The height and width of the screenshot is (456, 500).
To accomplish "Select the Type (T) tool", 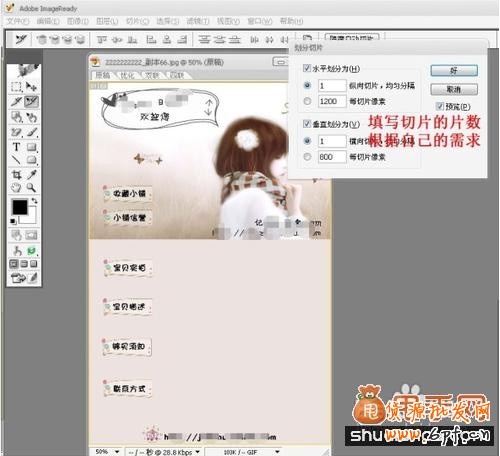I will pyautogui.click(x=16, y=147).
